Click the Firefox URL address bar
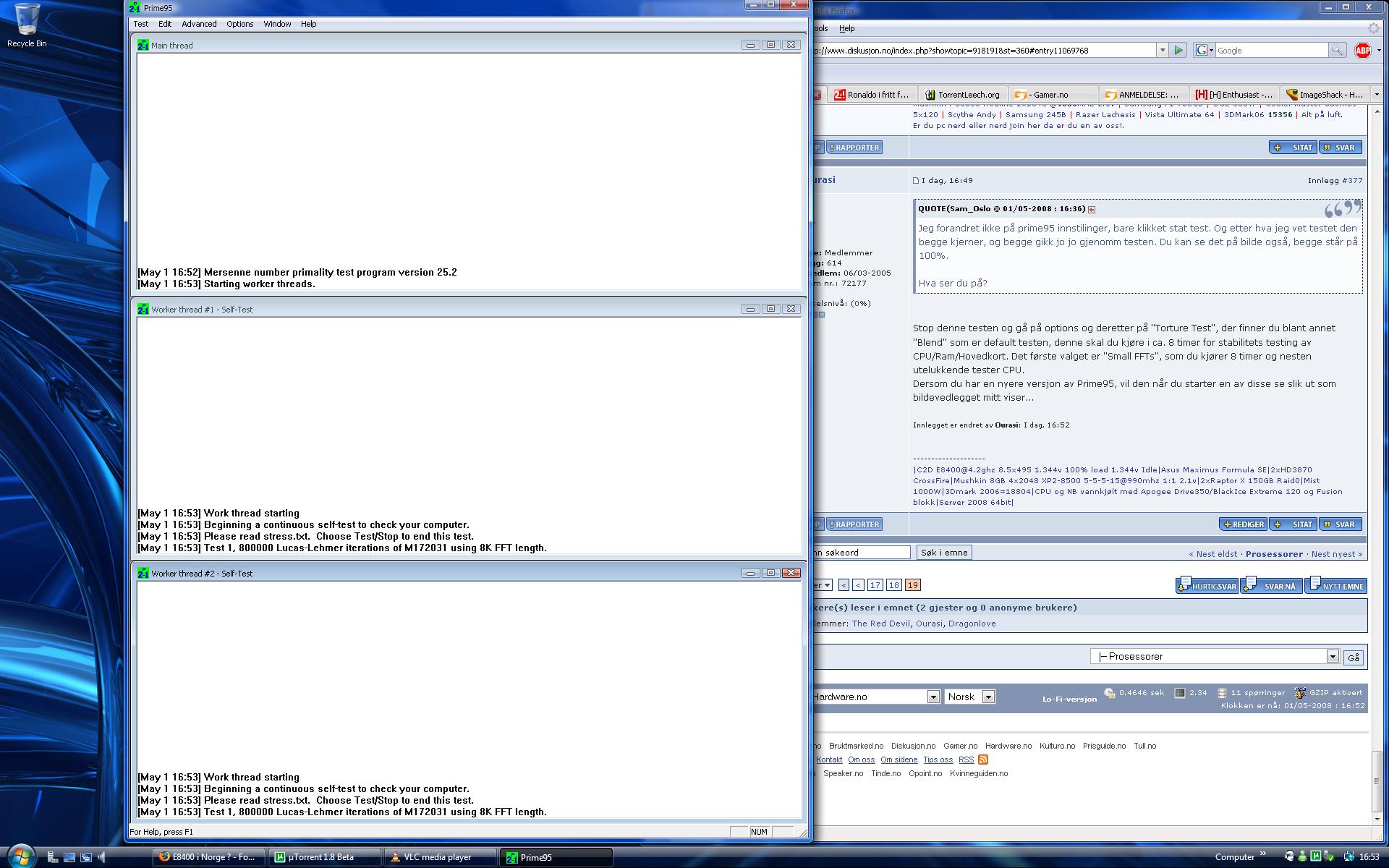This screenshot has width=1389, height=868. click(x=984, y=50)
